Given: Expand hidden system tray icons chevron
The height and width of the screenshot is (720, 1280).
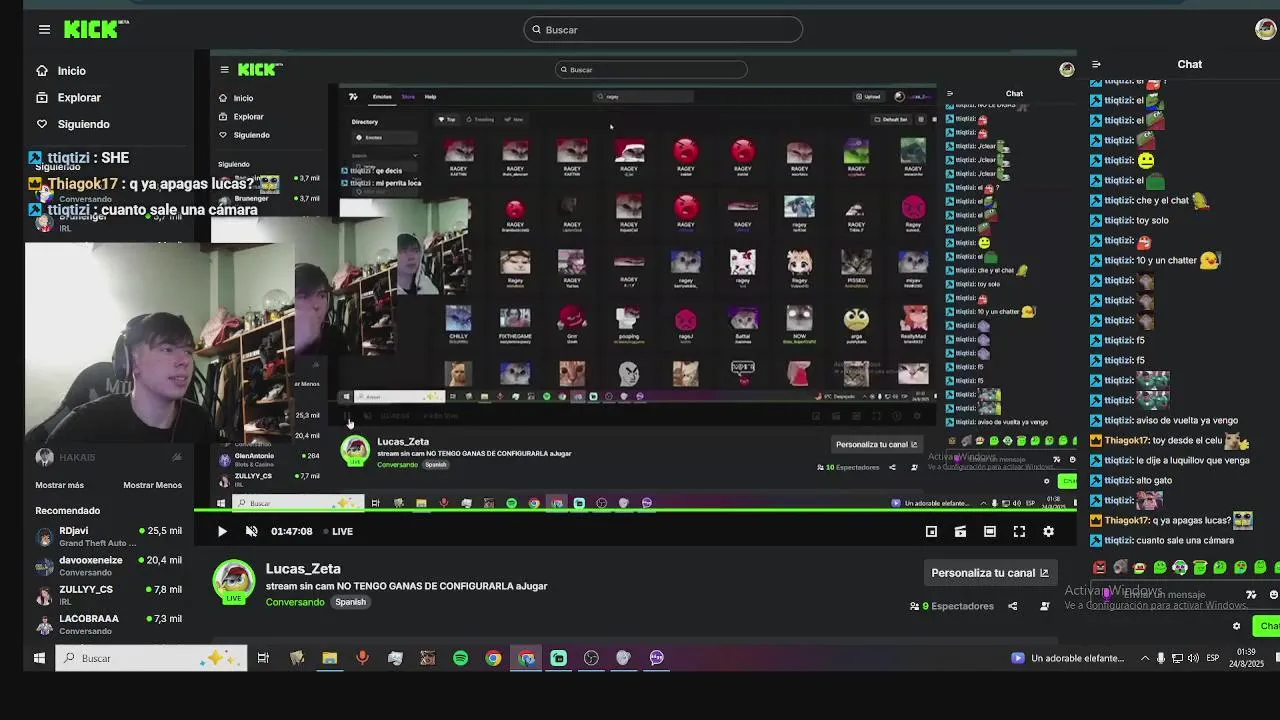Looking at the screenshot, I should 1145,658.
